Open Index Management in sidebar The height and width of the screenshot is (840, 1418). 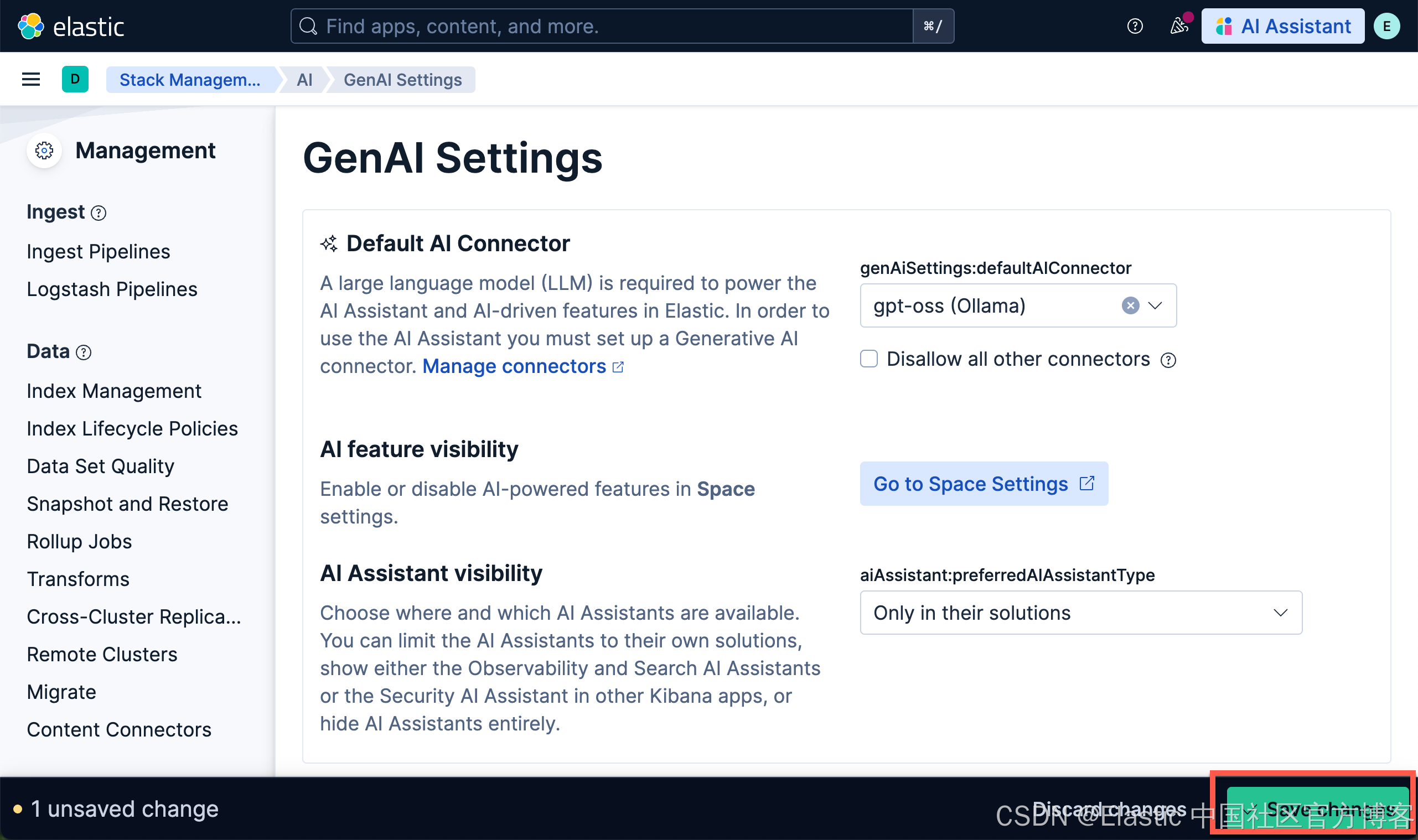[114, 391]
